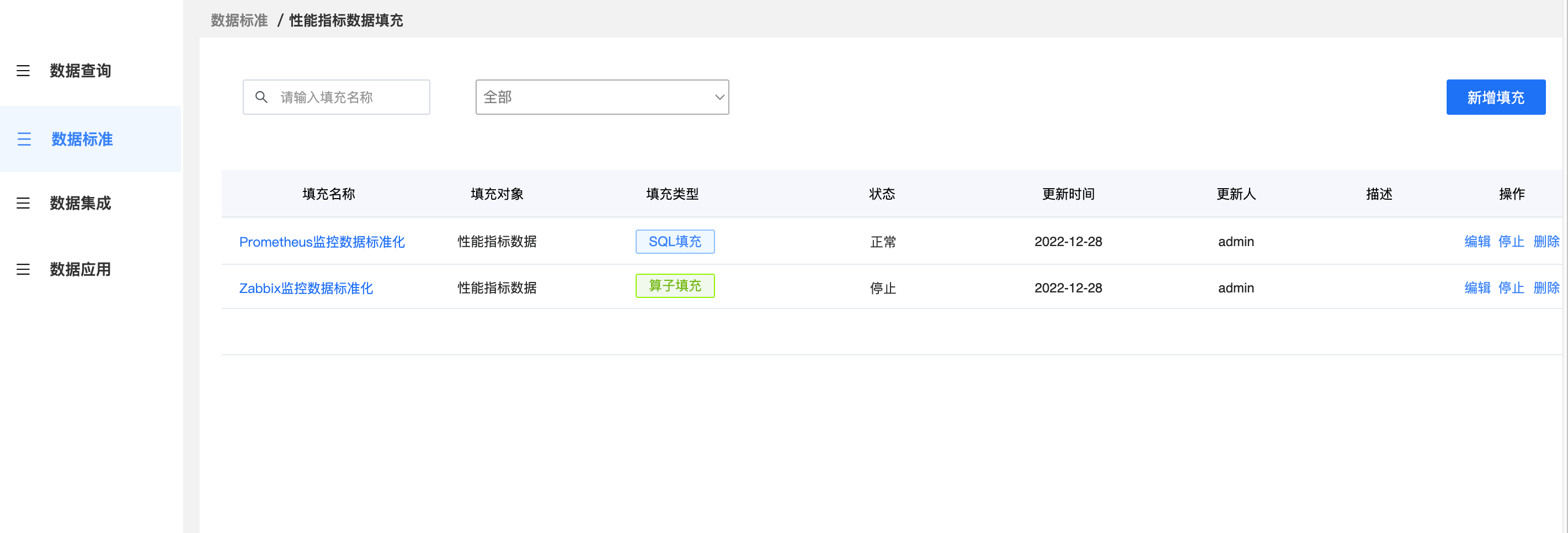Click 正常 status in Prometheus row
Image resolution: width=1568 pixels, height=533 pixels.
(883, 242)
